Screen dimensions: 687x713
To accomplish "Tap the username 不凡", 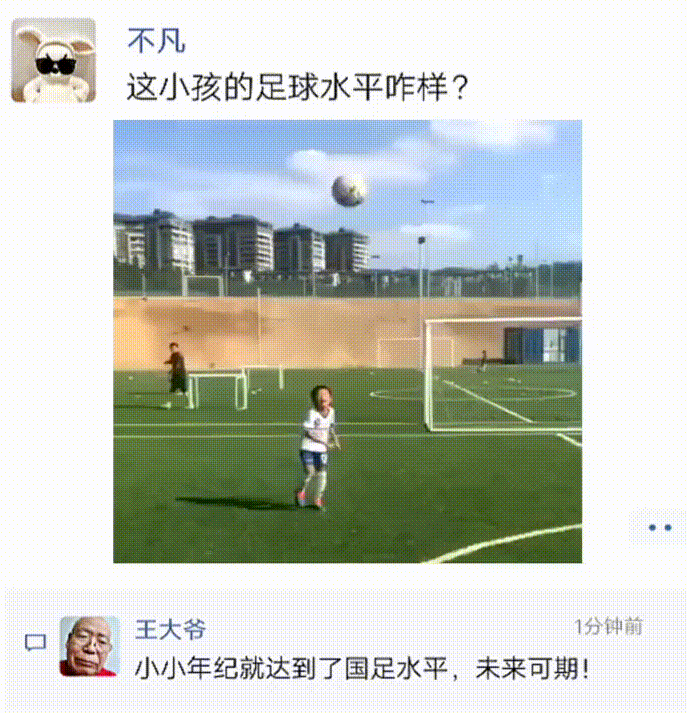I will (156, 41).
